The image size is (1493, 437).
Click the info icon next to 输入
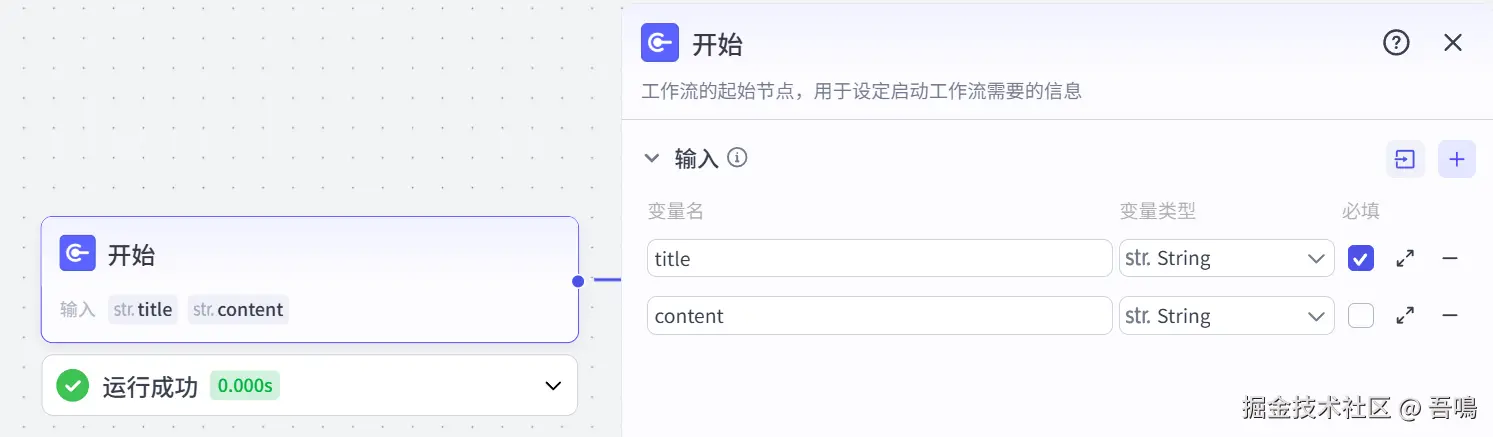point(737,158)
